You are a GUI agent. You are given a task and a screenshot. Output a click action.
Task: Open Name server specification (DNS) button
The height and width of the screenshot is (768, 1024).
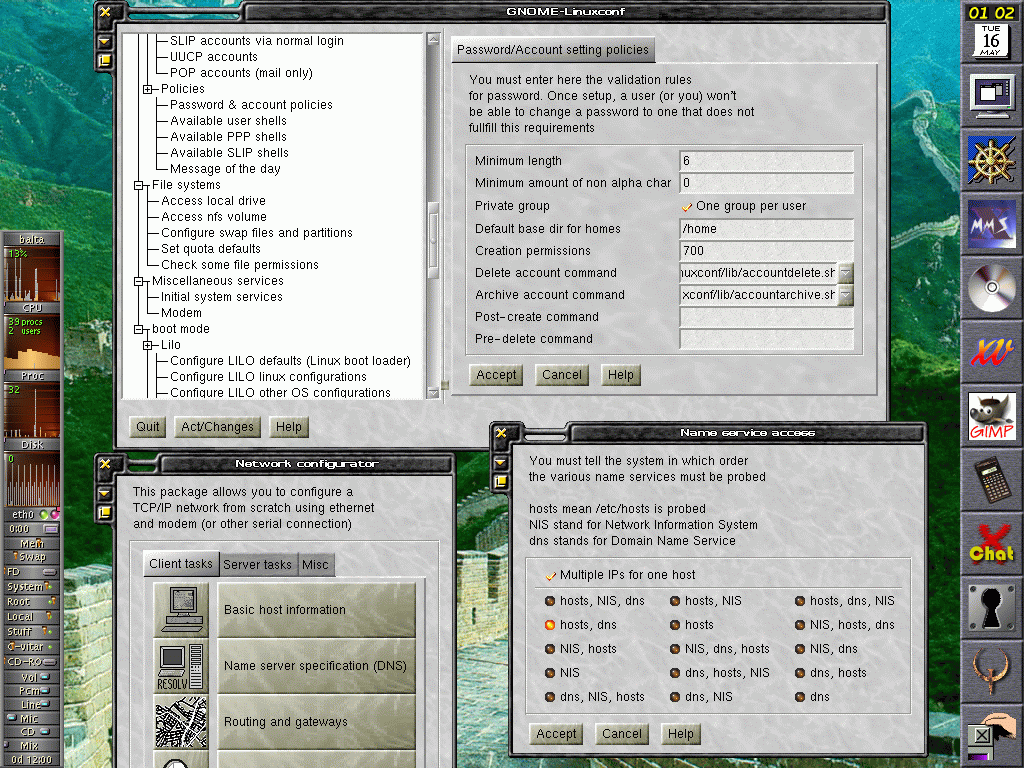coord(316,666)
